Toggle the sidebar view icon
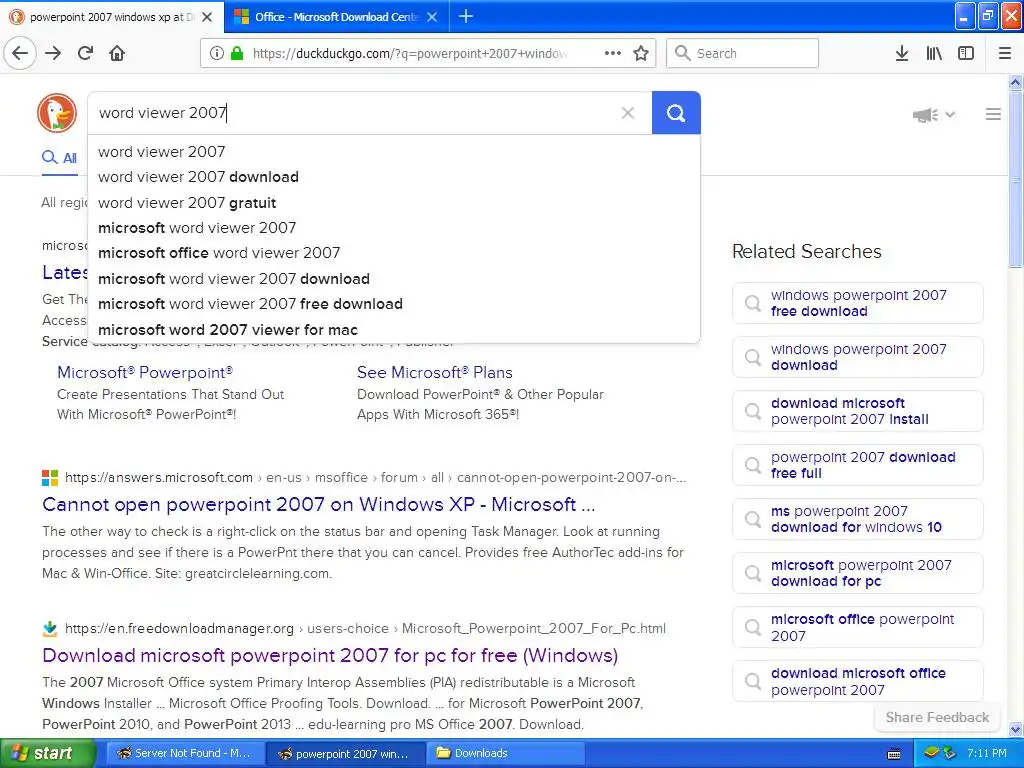The height and width of the screenshot is (768, 1024). 966,53
